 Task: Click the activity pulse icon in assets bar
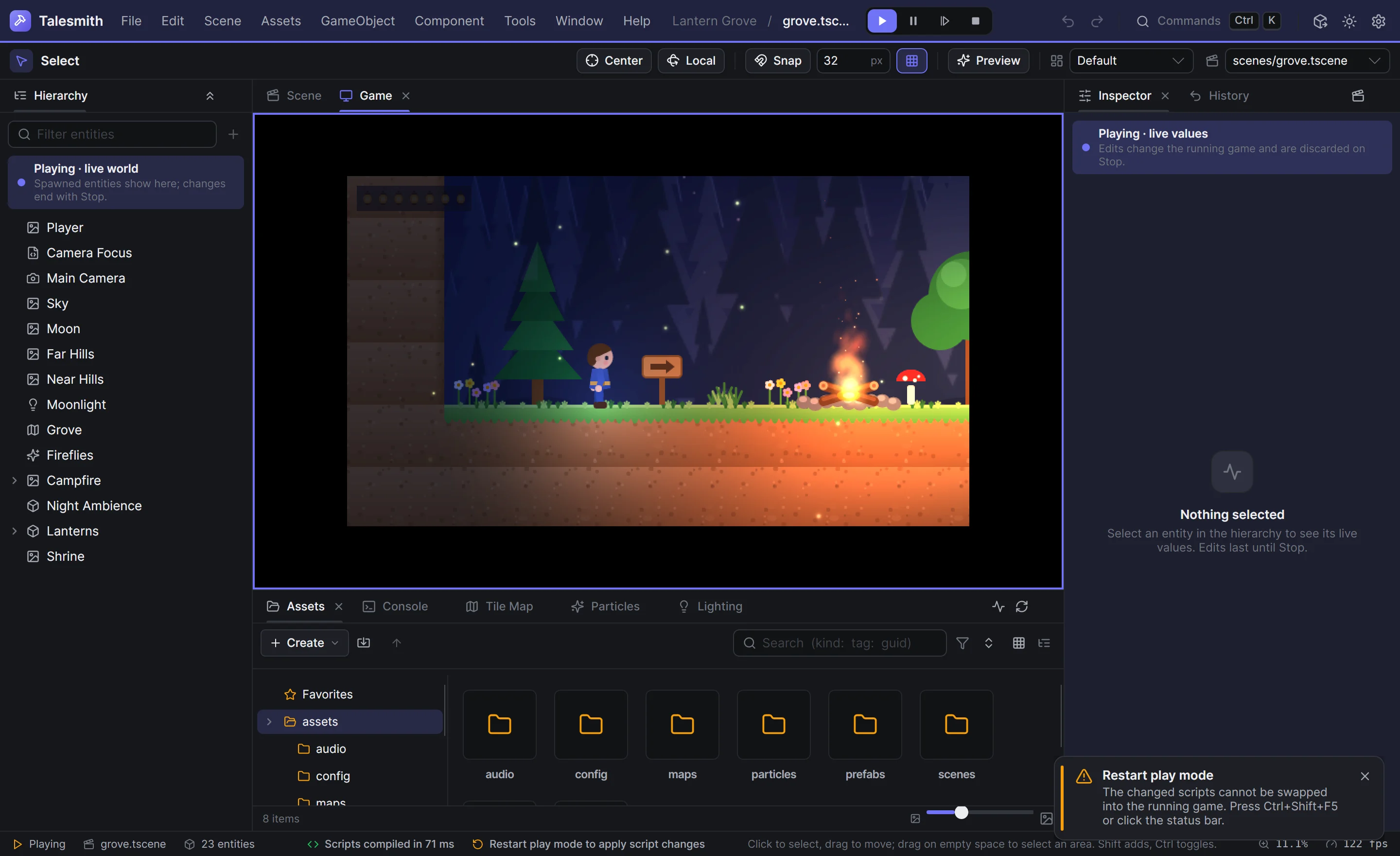[x=998, y=606]
